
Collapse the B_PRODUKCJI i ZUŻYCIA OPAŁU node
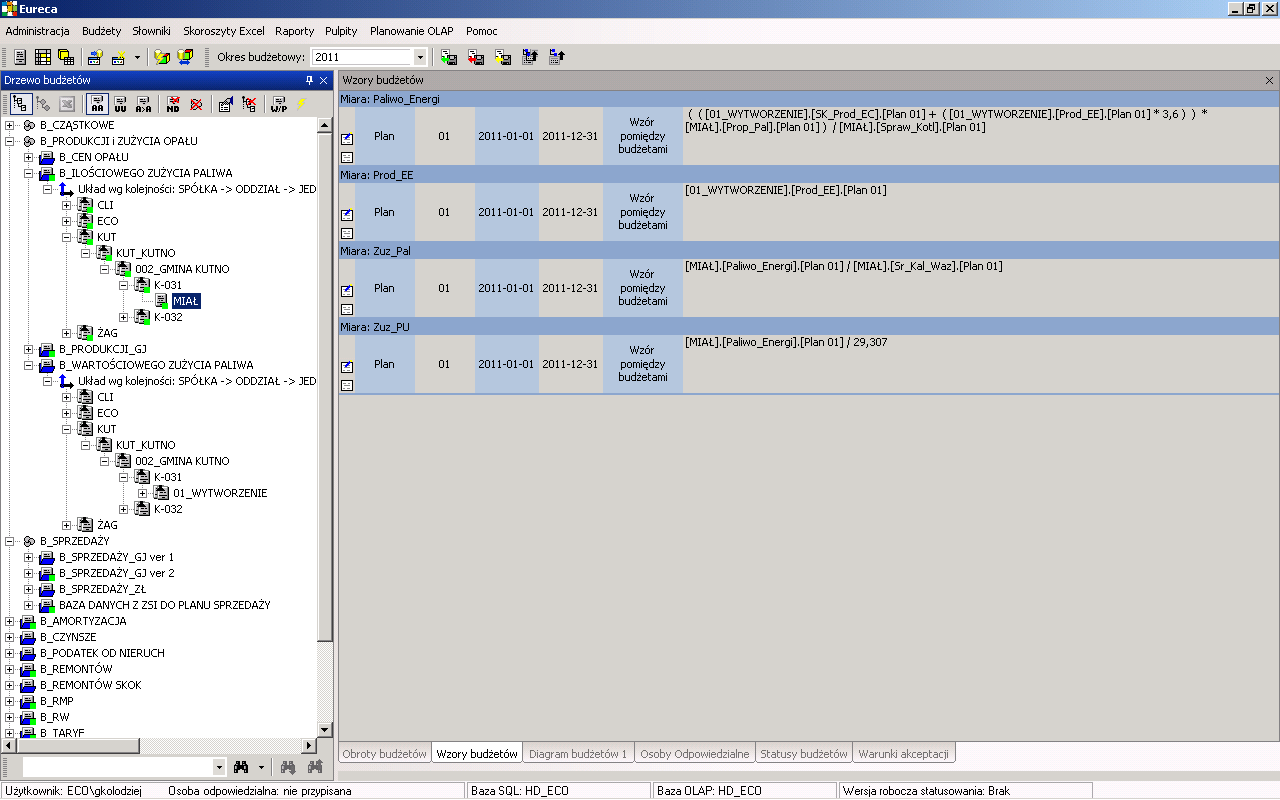click(10, 141)
